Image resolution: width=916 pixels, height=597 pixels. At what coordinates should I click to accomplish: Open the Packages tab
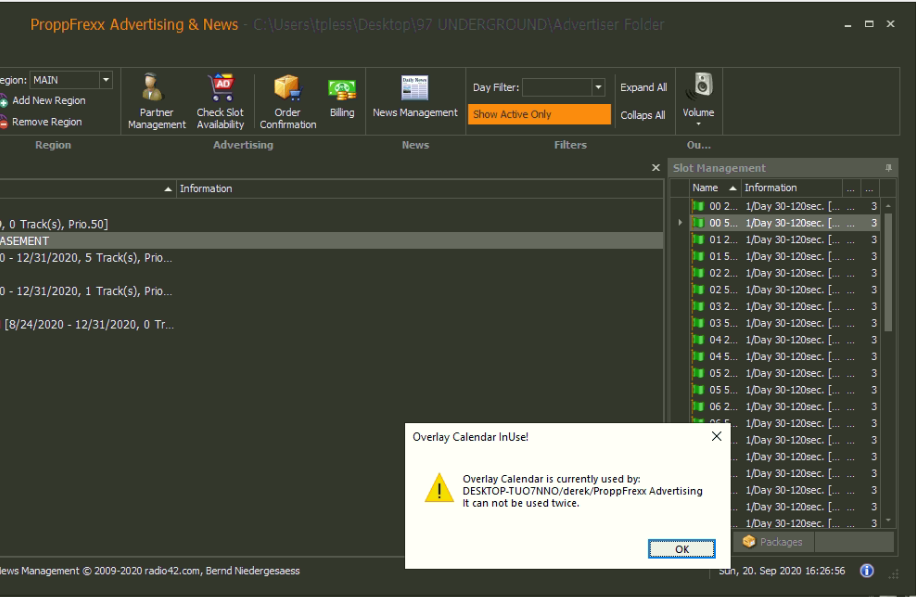point(773,542)
